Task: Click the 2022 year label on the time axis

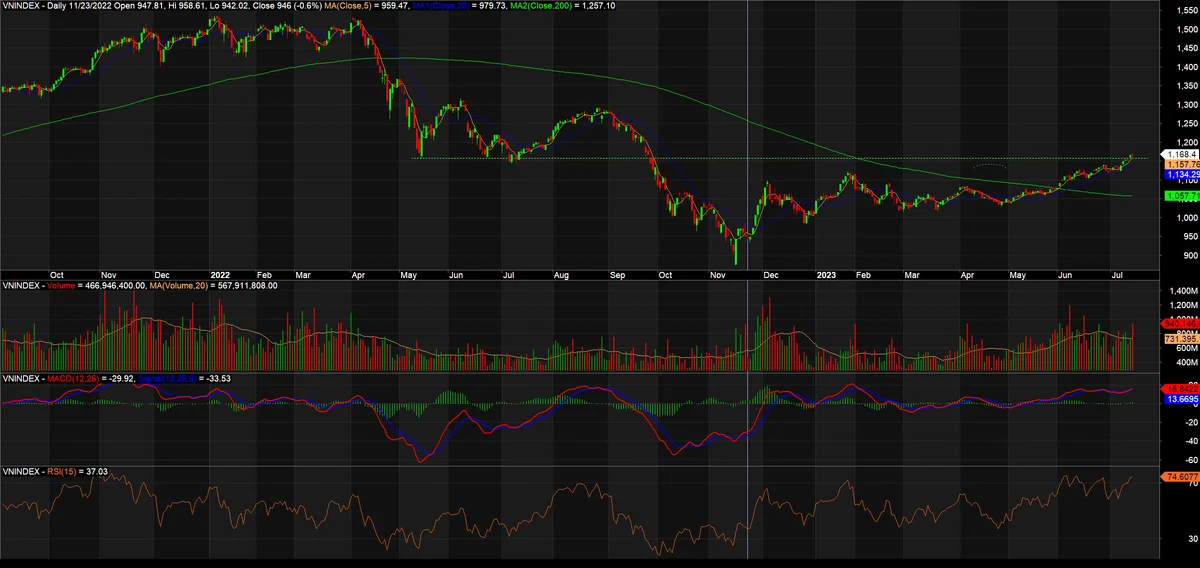Action: (x=221, y=273)
